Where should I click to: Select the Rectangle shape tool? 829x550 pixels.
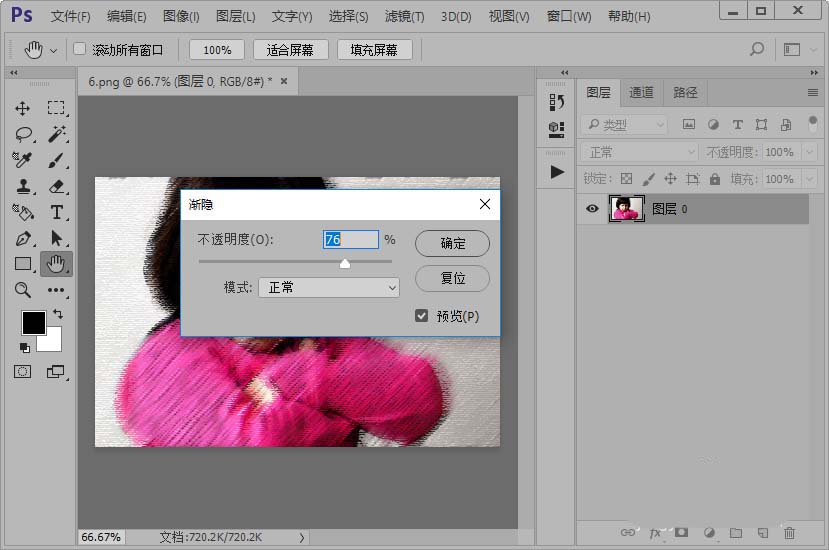[x=23, y=263]
